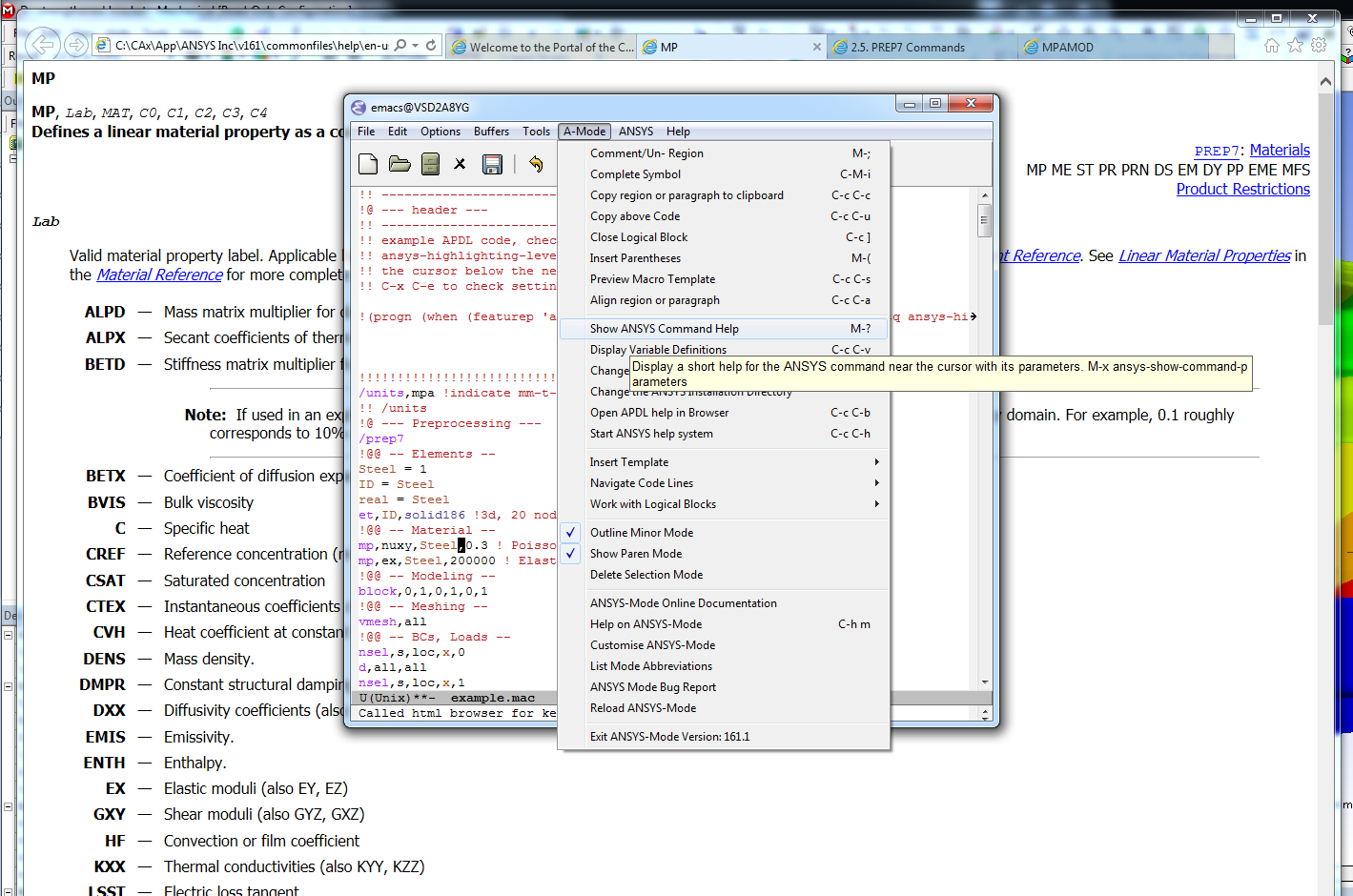Open the PREP7 link in help page

pyautogui.click(x=1218, y=151)
